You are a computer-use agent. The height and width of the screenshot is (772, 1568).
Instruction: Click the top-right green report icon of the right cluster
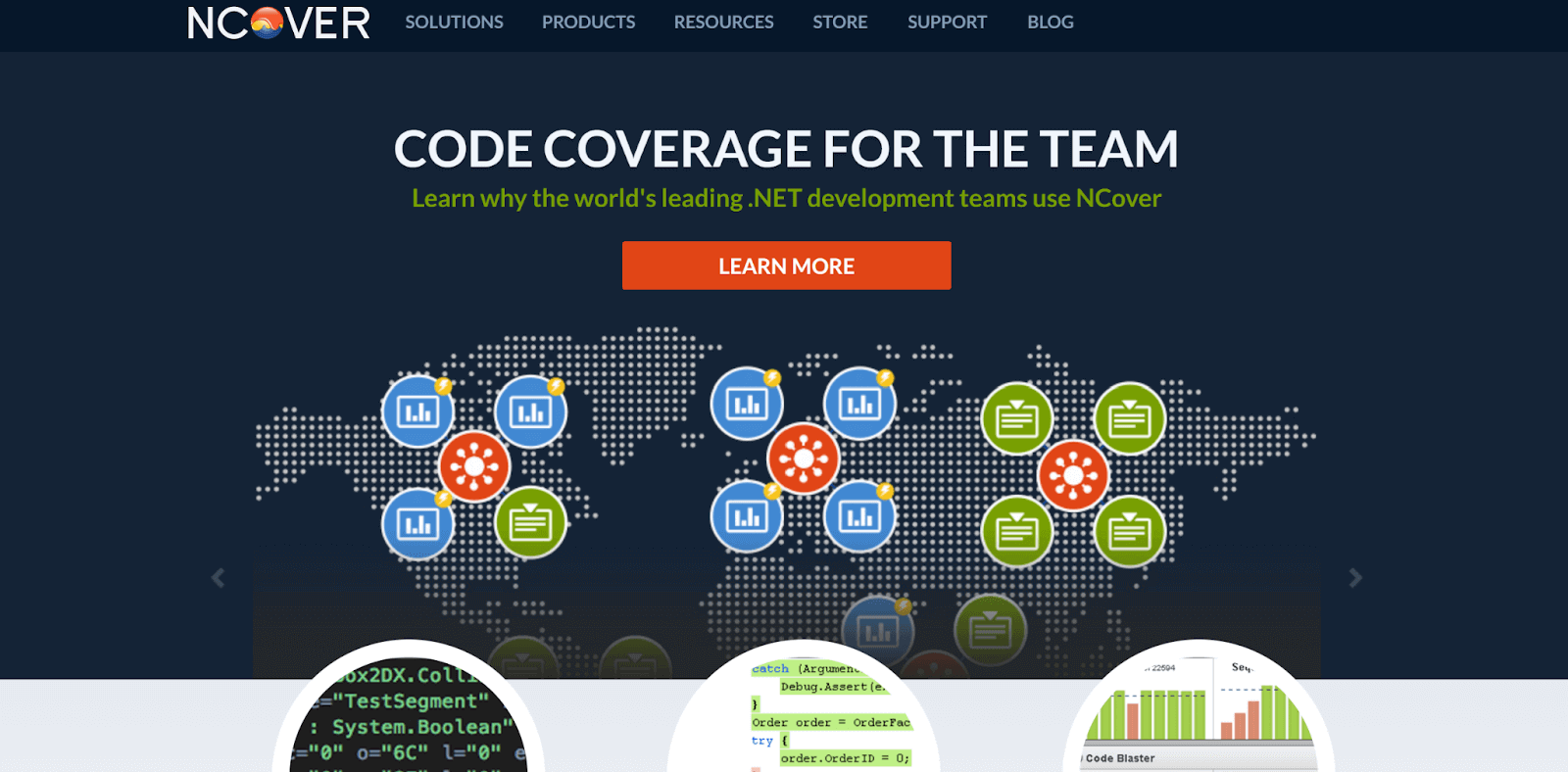pos(1130,418)
